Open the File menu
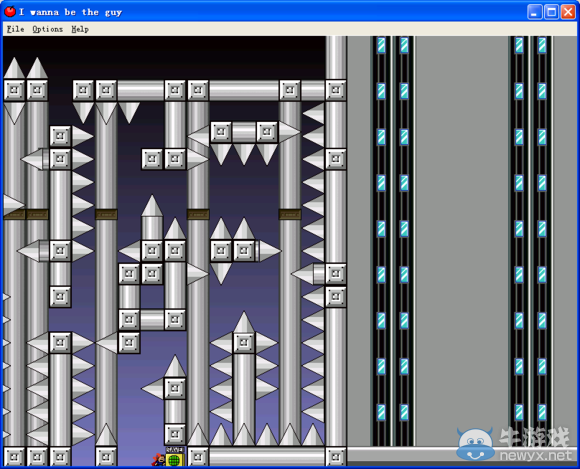The image size is (580, 469). coord(16,29)
